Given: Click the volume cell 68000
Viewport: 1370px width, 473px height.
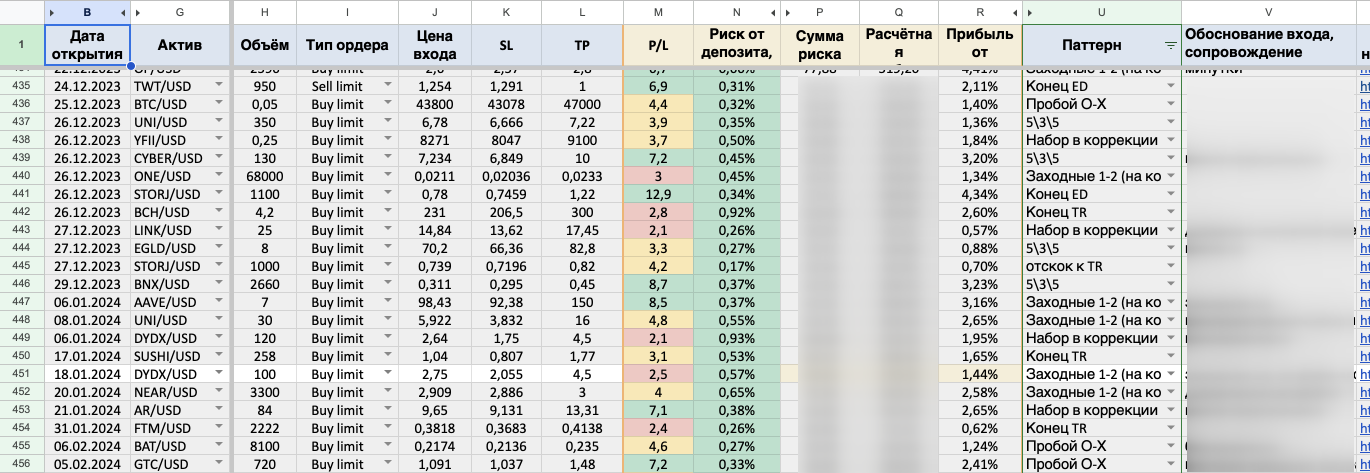Looking at the screenshot, I should pos(264,177).
